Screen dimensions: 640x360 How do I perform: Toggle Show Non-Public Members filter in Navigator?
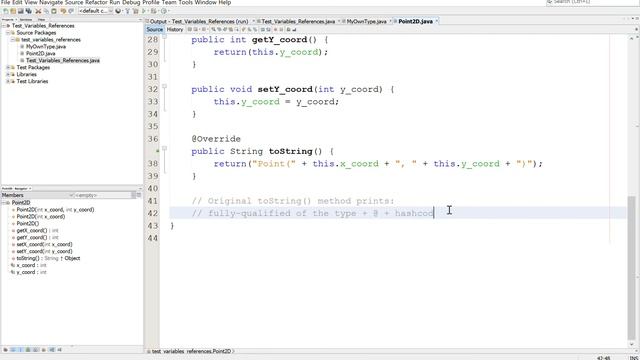[x=28, y=350]
